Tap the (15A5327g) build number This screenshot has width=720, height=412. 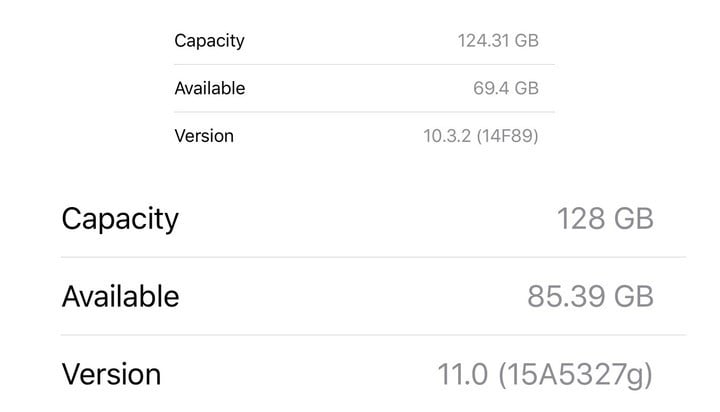(576, 374)
